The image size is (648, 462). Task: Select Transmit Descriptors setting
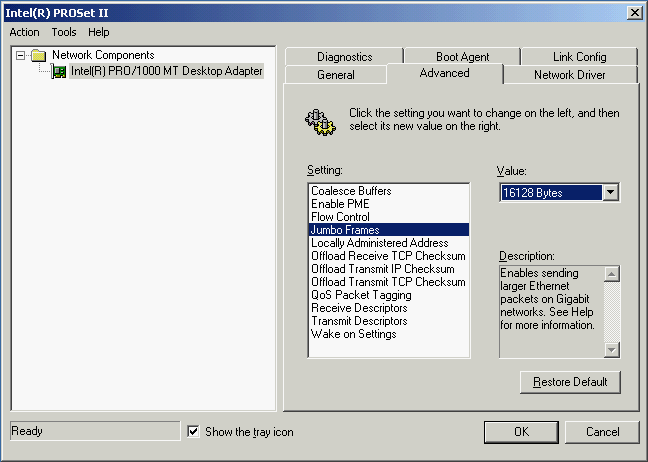point(389,321)
